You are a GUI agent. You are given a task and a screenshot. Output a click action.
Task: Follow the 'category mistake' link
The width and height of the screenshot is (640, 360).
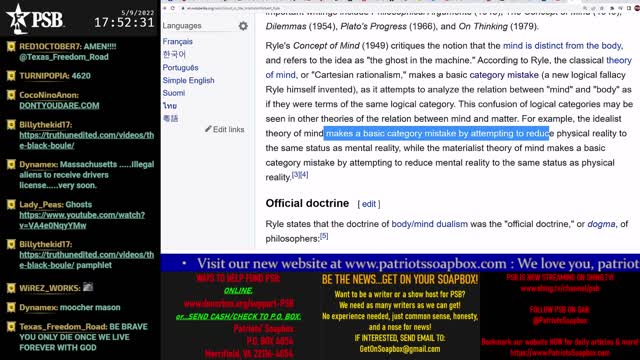tap(504, 75)
